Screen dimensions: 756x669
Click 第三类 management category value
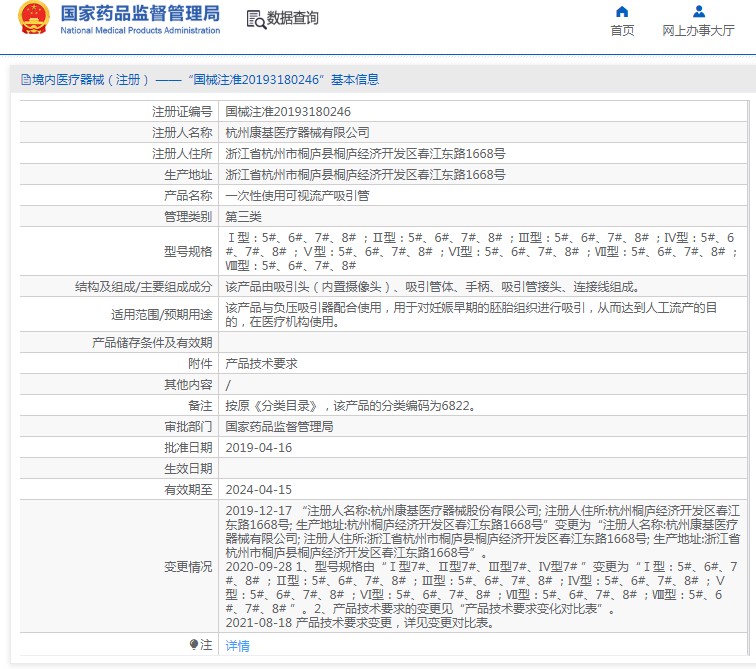coord(243,217)
